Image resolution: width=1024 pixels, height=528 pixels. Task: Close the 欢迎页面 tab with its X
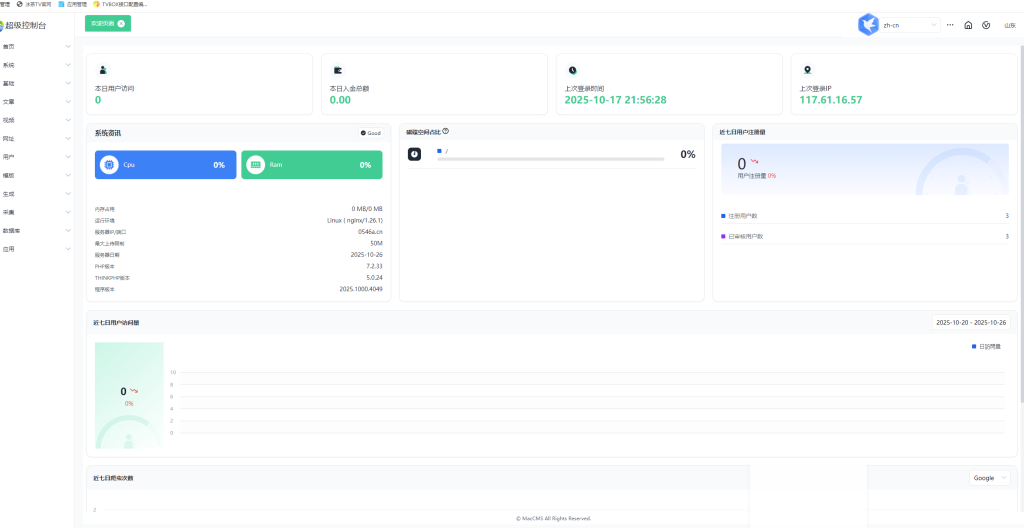tap(121, 22)
